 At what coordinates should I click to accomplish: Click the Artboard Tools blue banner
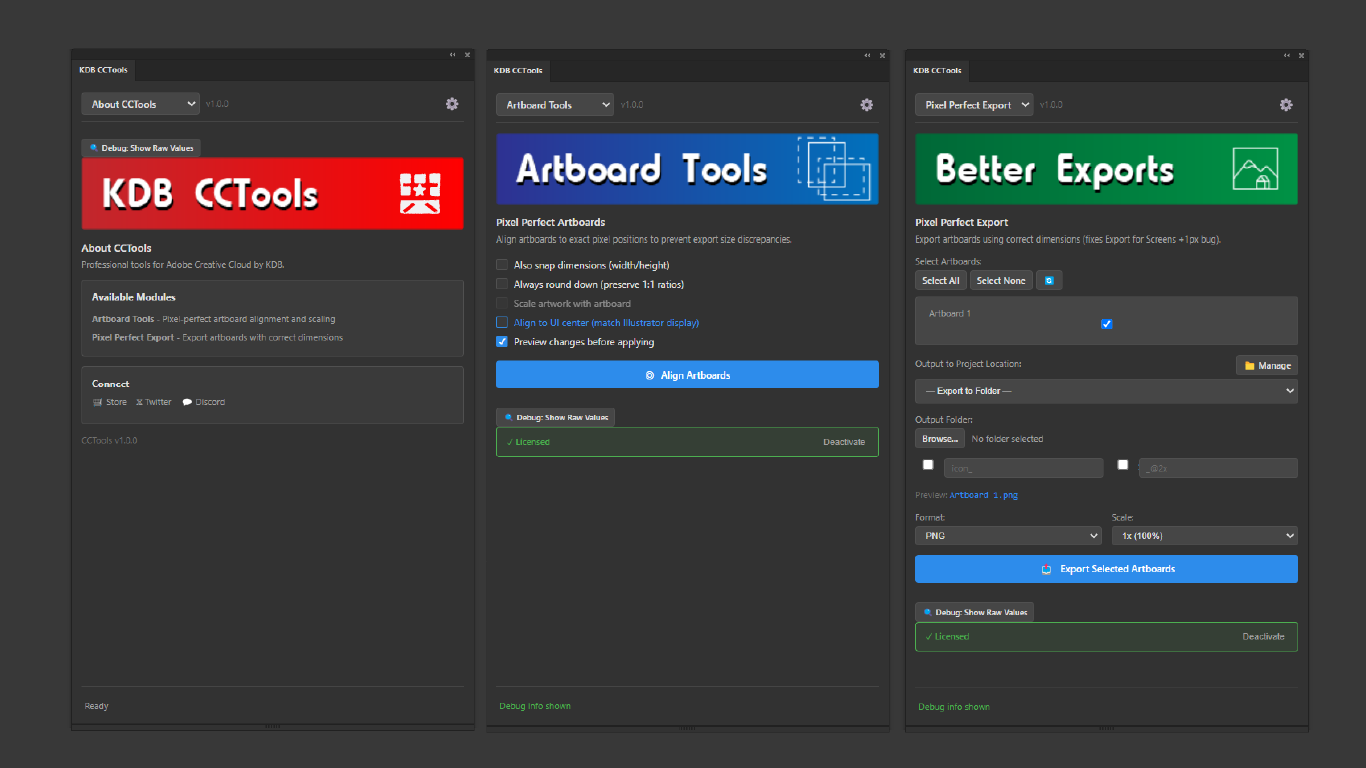(x=687, y=169)
